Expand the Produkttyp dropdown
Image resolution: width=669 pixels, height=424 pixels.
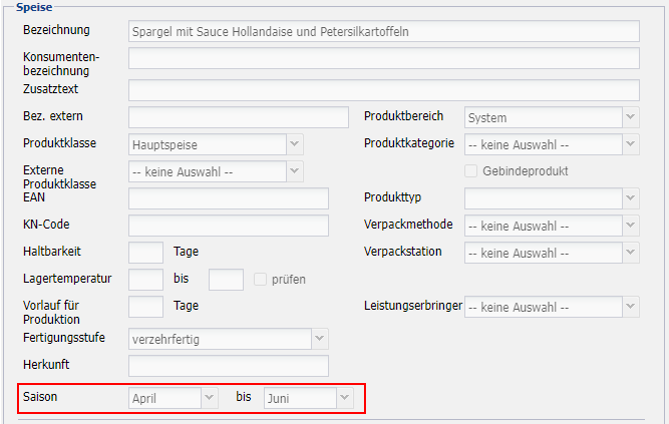(x=551, y=198)
